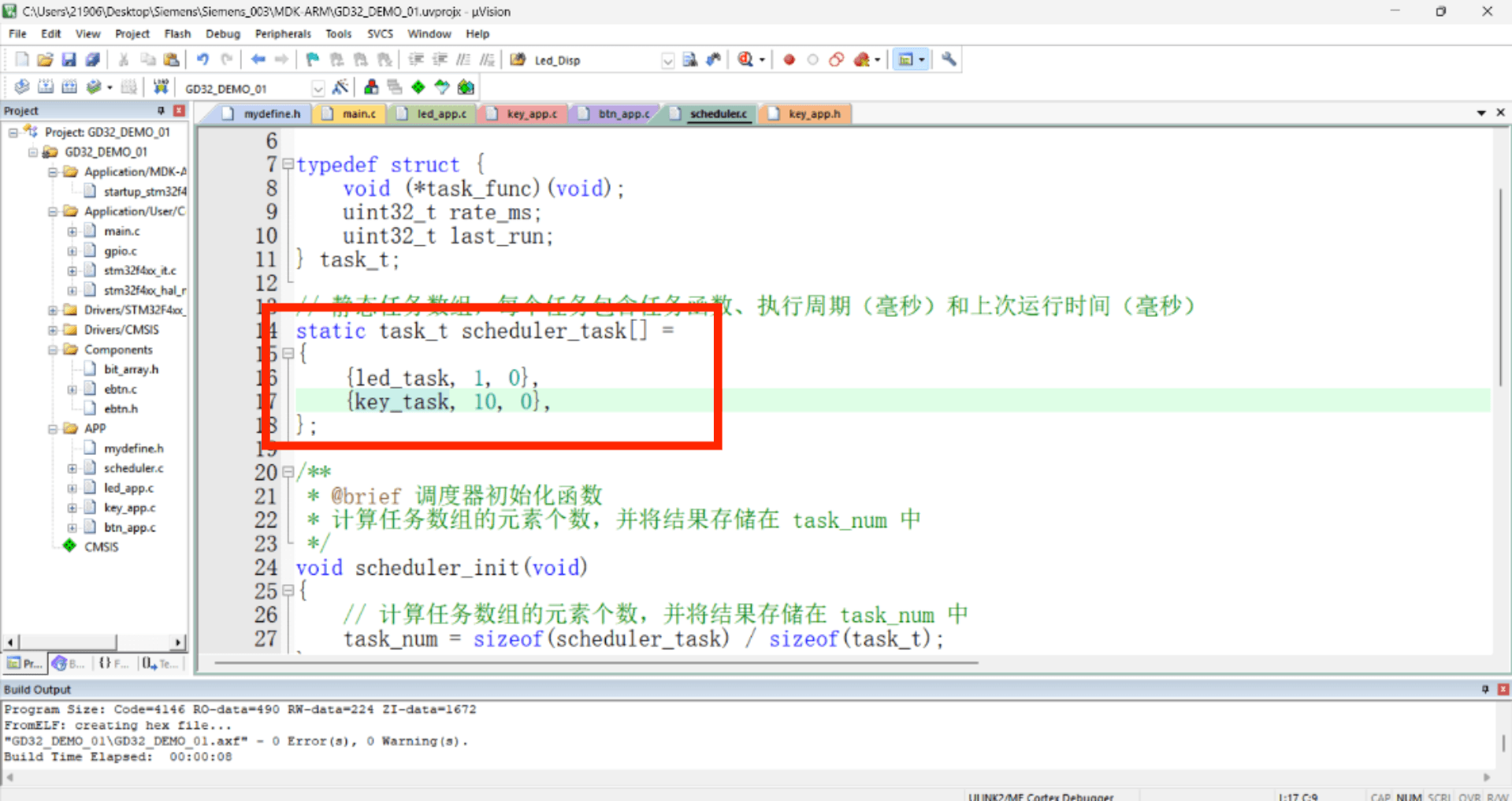The image size is (1512, 801).
Task: Open the GD32_DEMO_01 target dropdown
Action: 318,88
